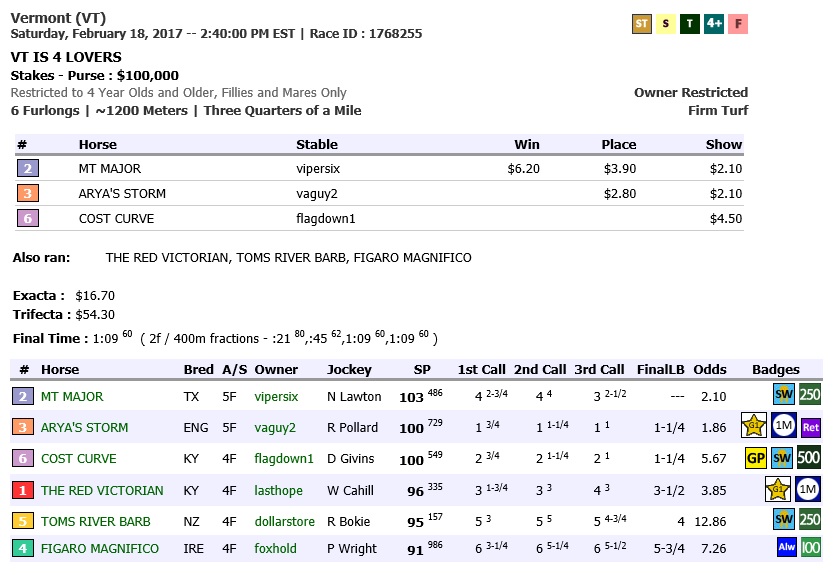Click the Odds column header
Image resolution: width=833 pixels, height=575 pixels.
(710, 370)
